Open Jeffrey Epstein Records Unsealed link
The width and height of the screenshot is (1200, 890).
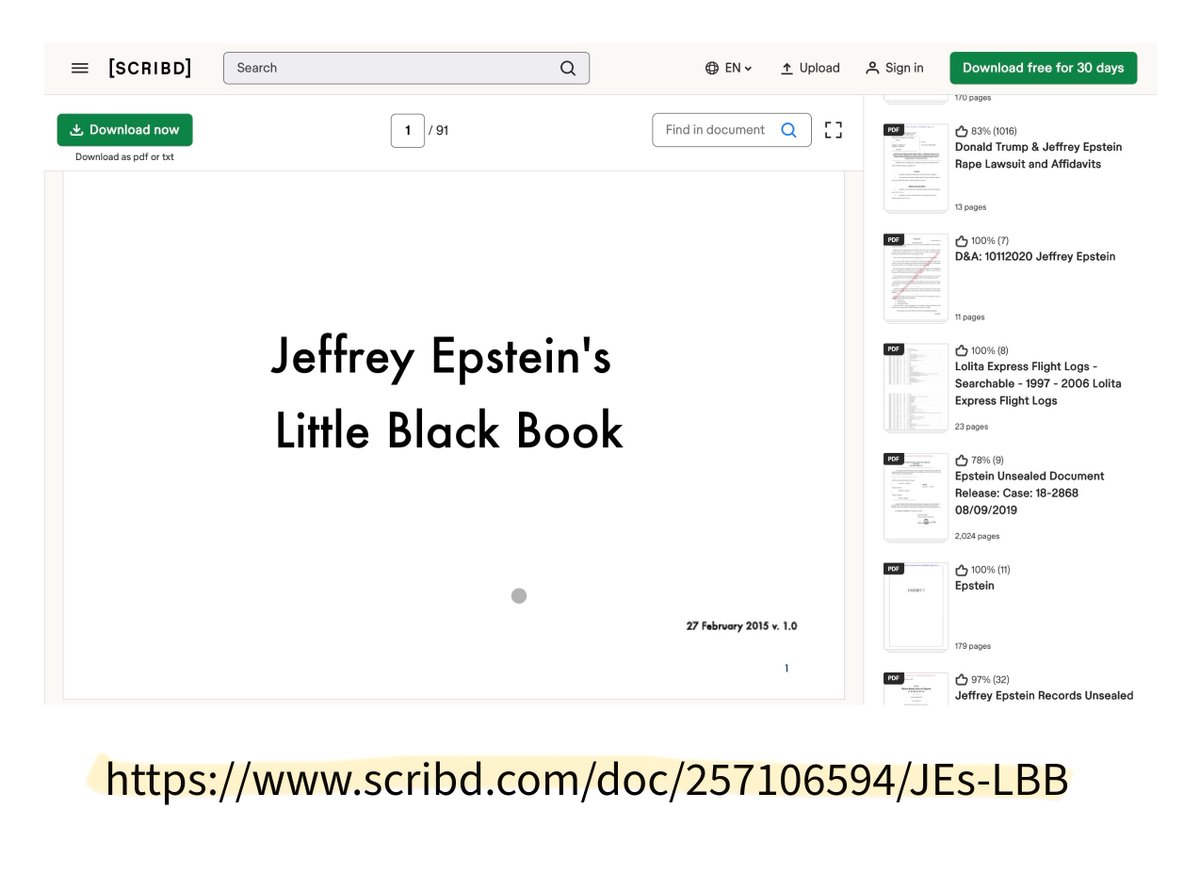1044,696
